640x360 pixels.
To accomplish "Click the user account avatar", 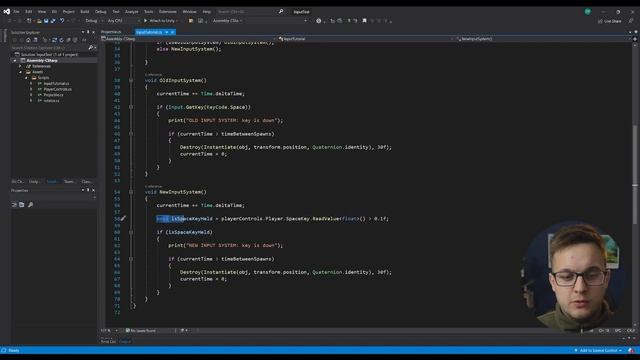I will tap(588, 11).
